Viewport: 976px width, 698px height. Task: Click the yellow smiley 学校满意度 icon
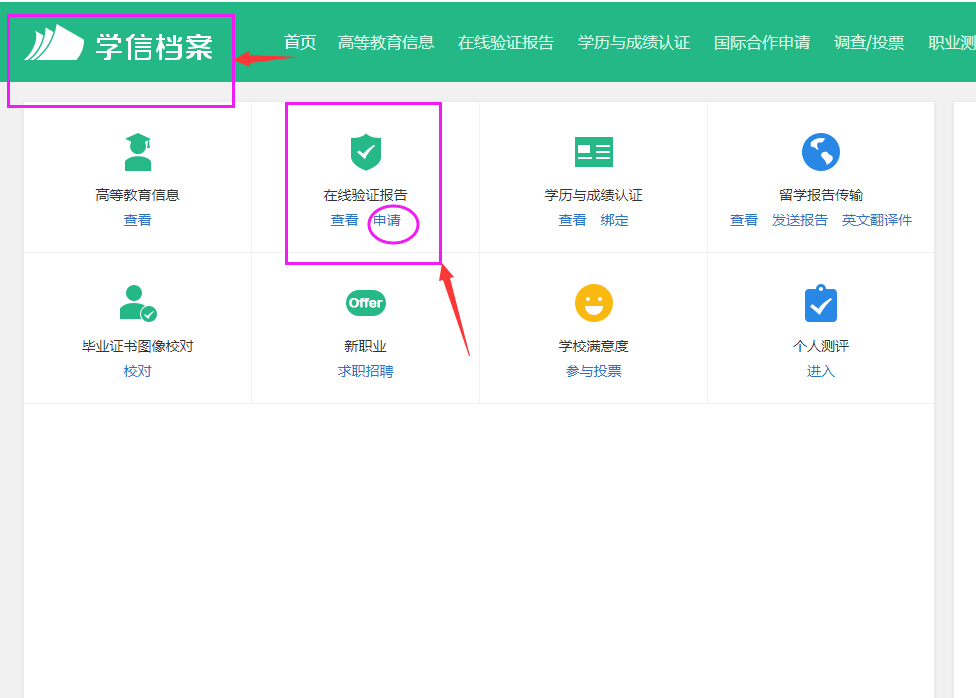coord(593,303)
